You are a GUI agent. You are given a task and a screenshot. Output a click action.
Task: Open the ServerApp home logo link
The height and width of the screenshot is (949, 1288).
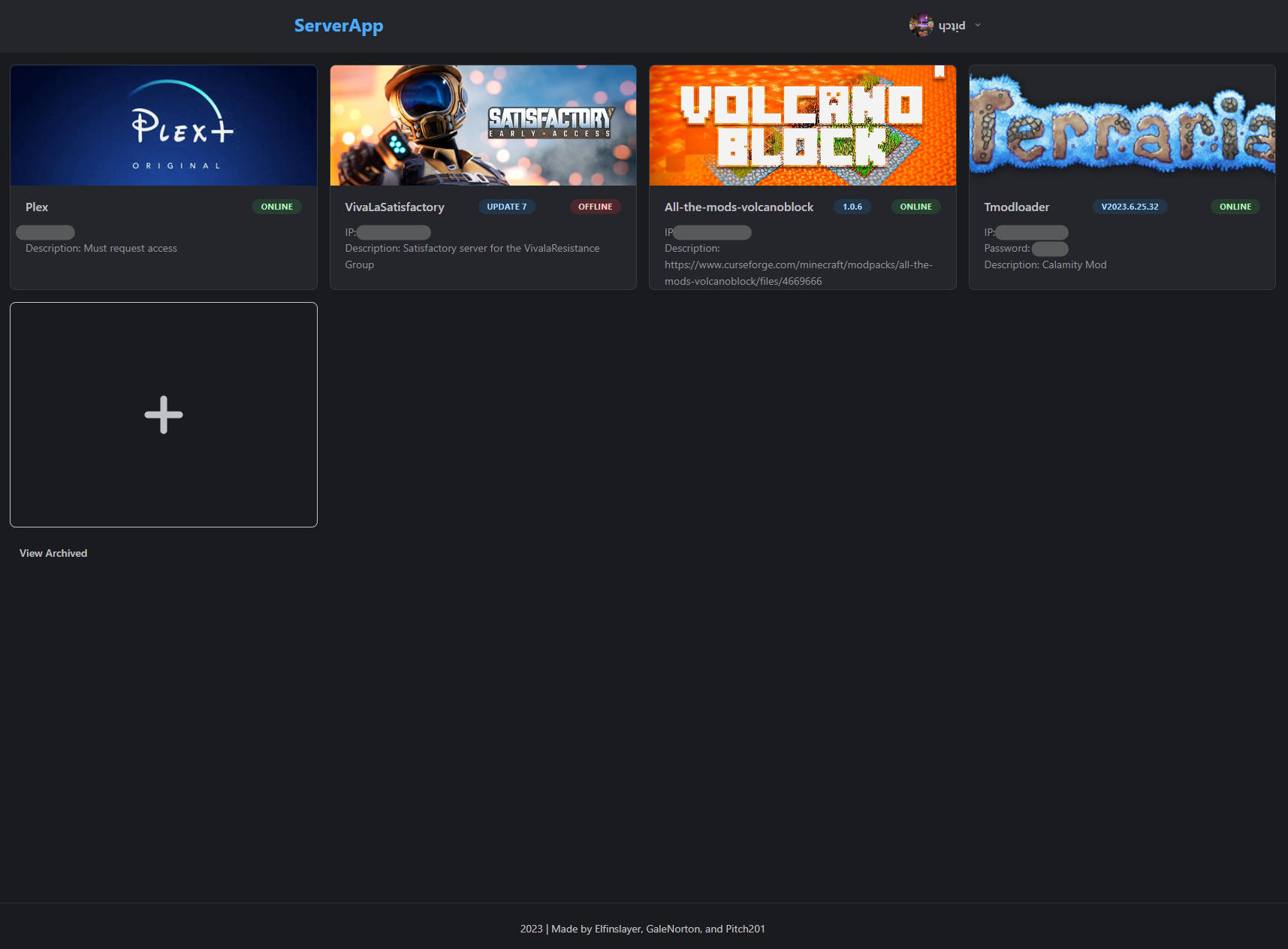(339, 26)
